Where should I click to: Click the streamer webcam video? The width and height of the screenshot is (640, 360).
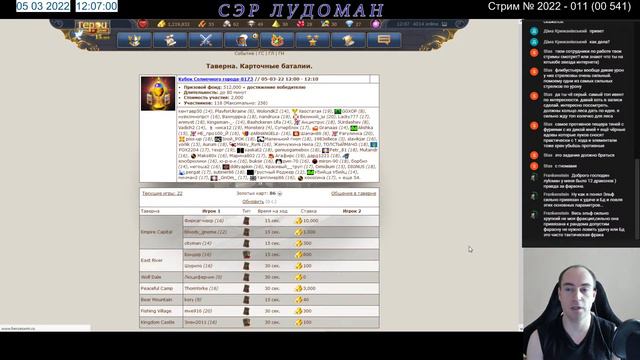581,304
